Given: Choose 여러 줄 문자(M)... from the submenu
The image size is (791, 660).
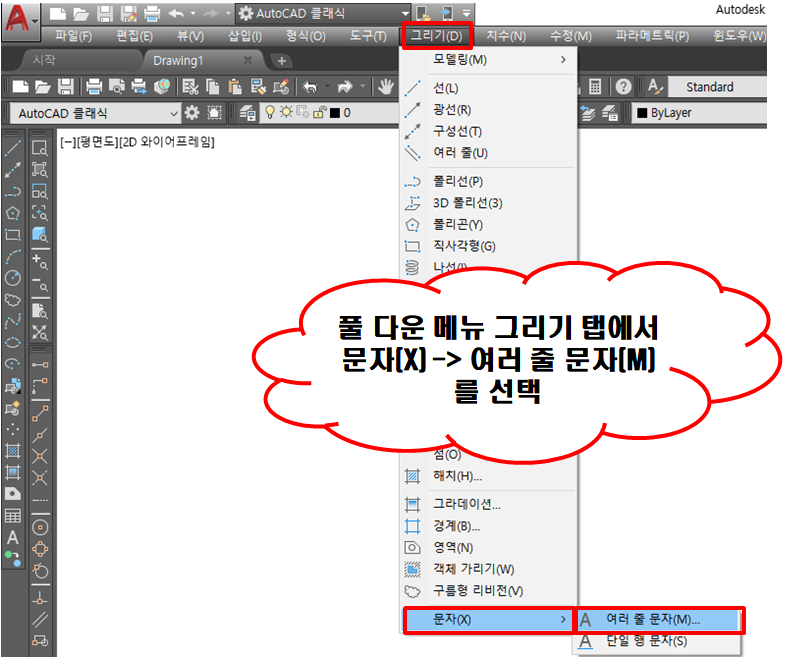Looking at the screenshot, I should point(659,619).
